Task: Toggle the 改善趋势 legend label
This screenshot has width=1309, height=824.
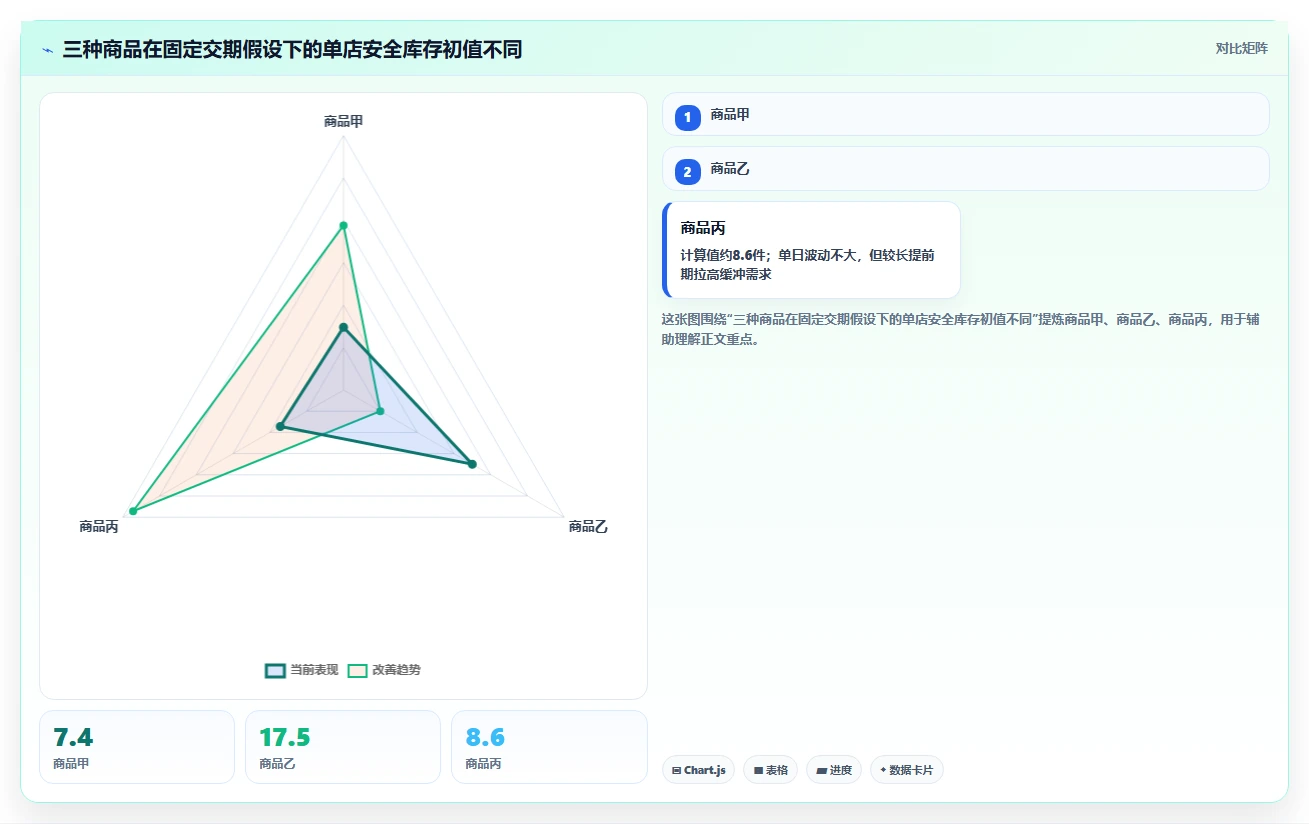Action: coord(396,670)
